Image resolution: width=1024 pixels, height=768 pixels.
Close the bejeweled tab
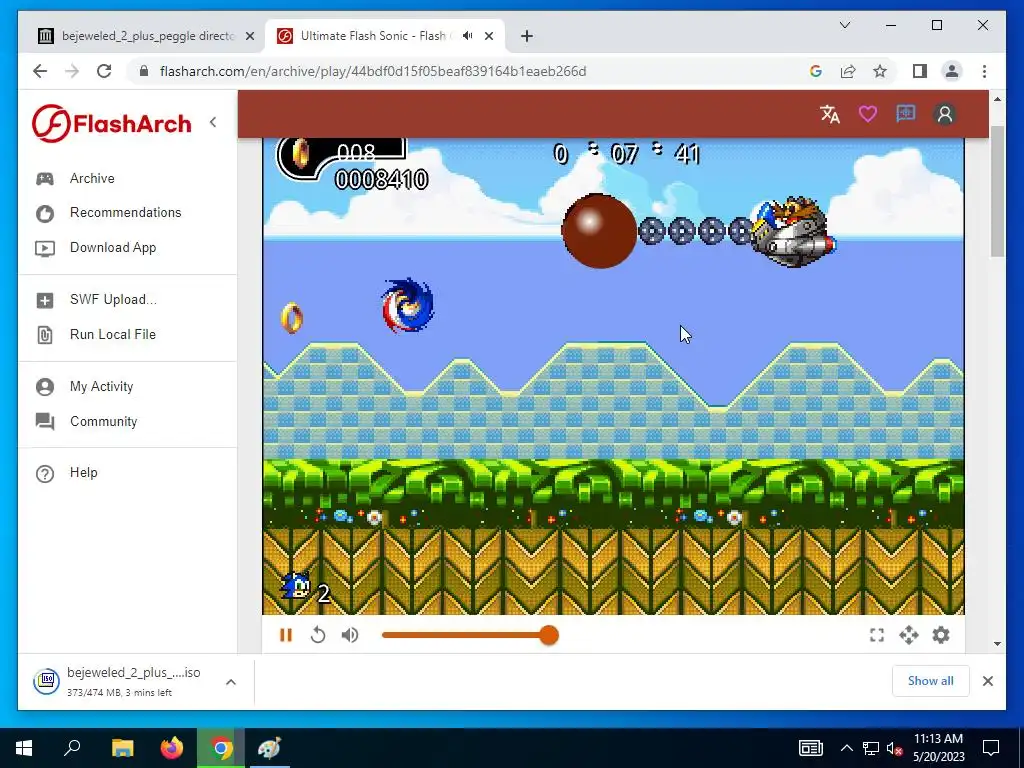point(249,36)
